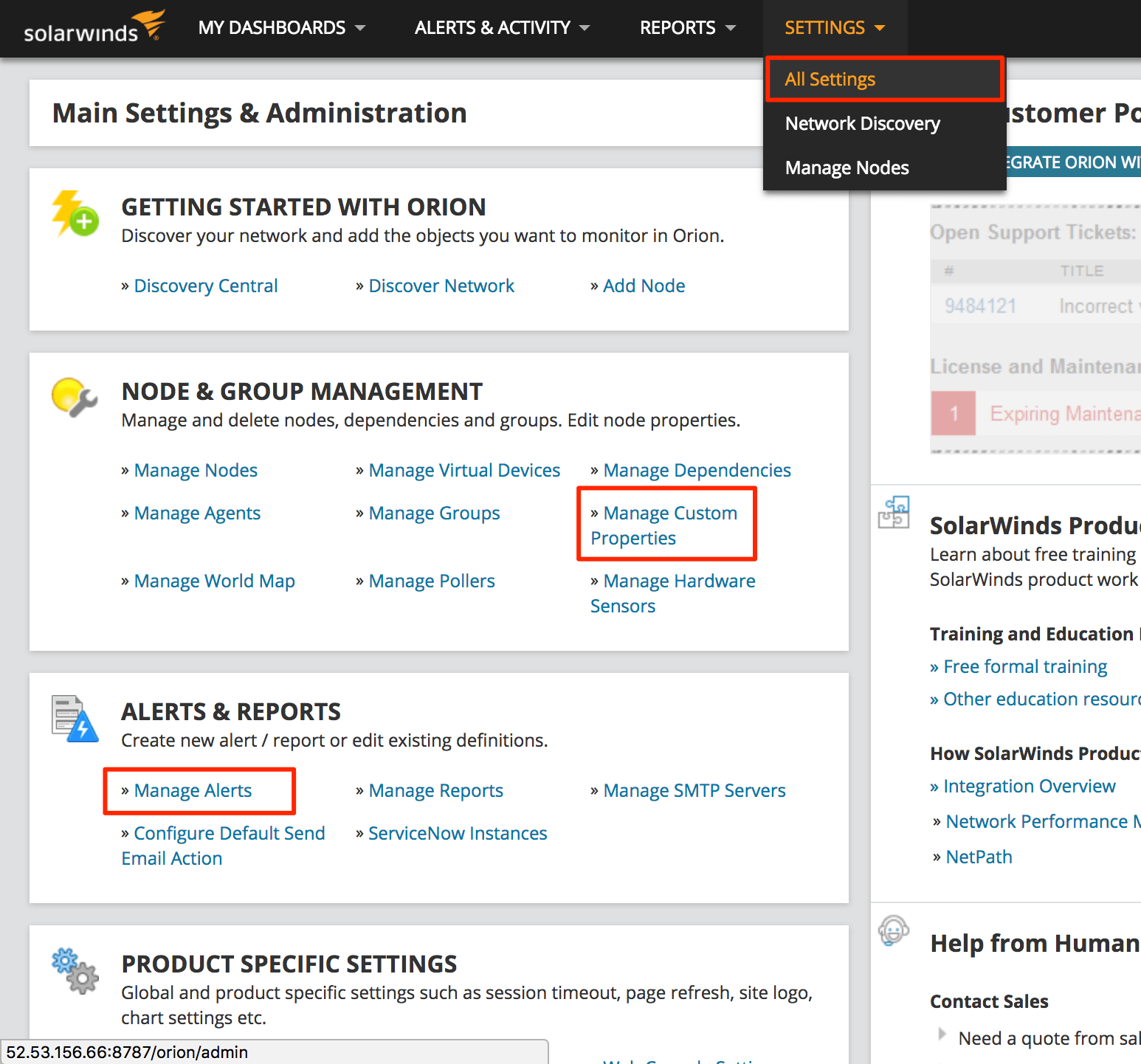Select All Settings from the menu
Image resolution: width=1141 pixels, height=1064 pixels.
coord(884,79)
